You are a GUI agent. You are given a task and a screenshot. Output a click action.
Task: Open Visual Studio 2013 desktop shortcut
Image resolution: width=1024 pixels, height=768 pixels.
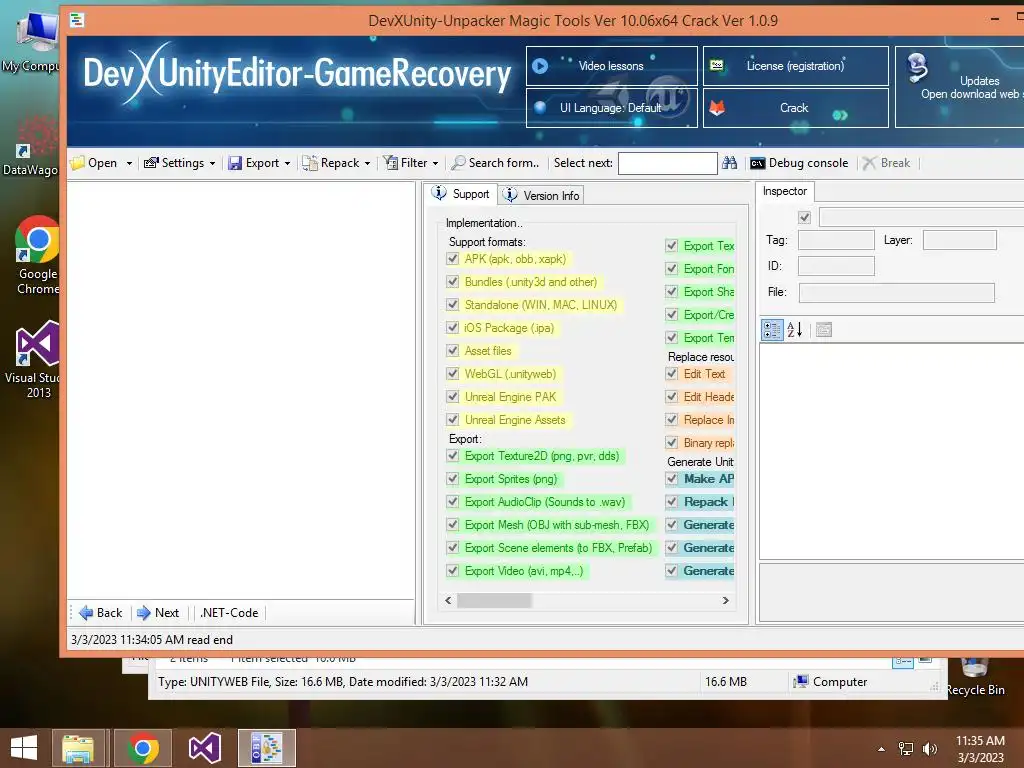click(37, 360)
